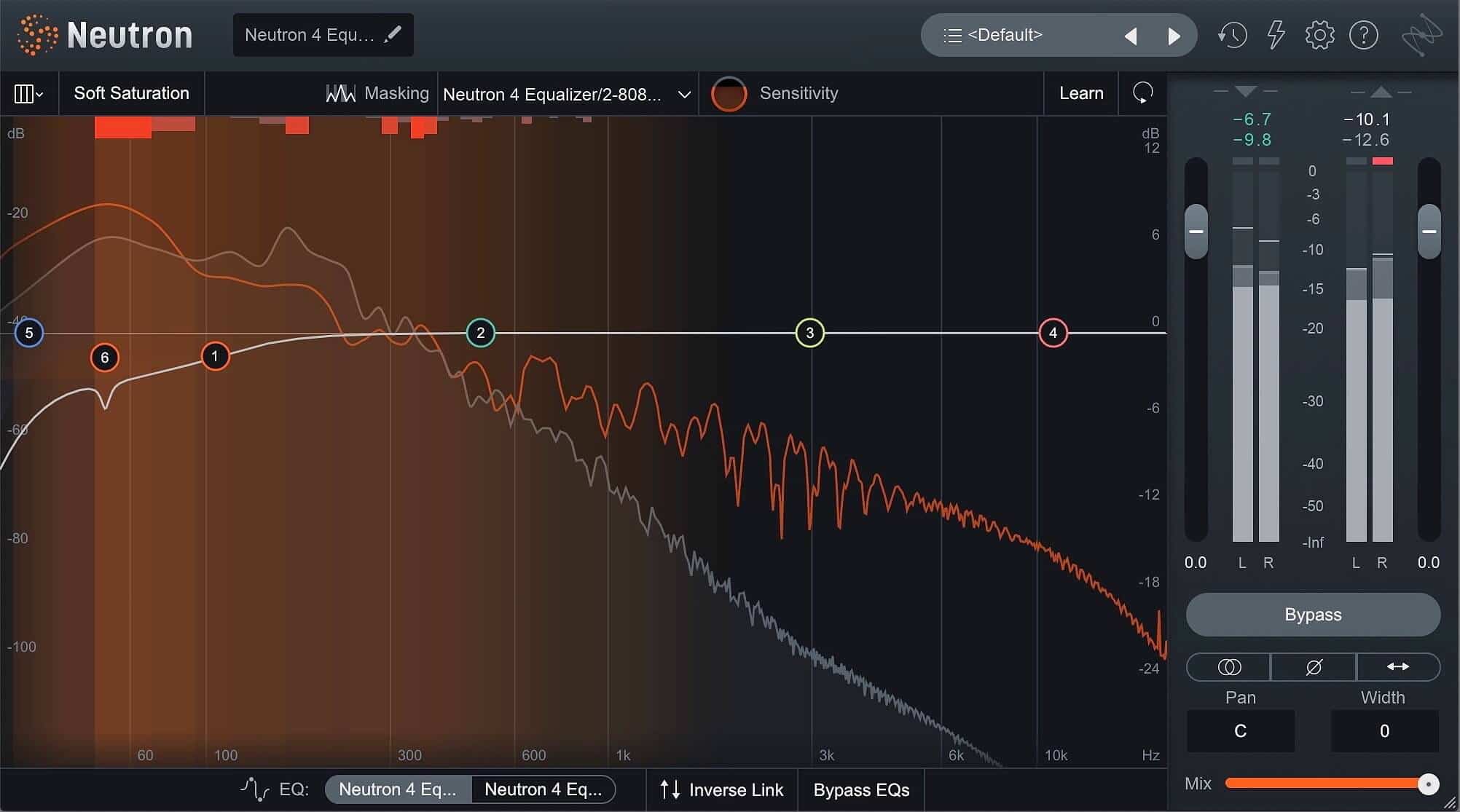1460x812 pixels.
Task: Open settings with the gear icon
Action: [1319, 35]
